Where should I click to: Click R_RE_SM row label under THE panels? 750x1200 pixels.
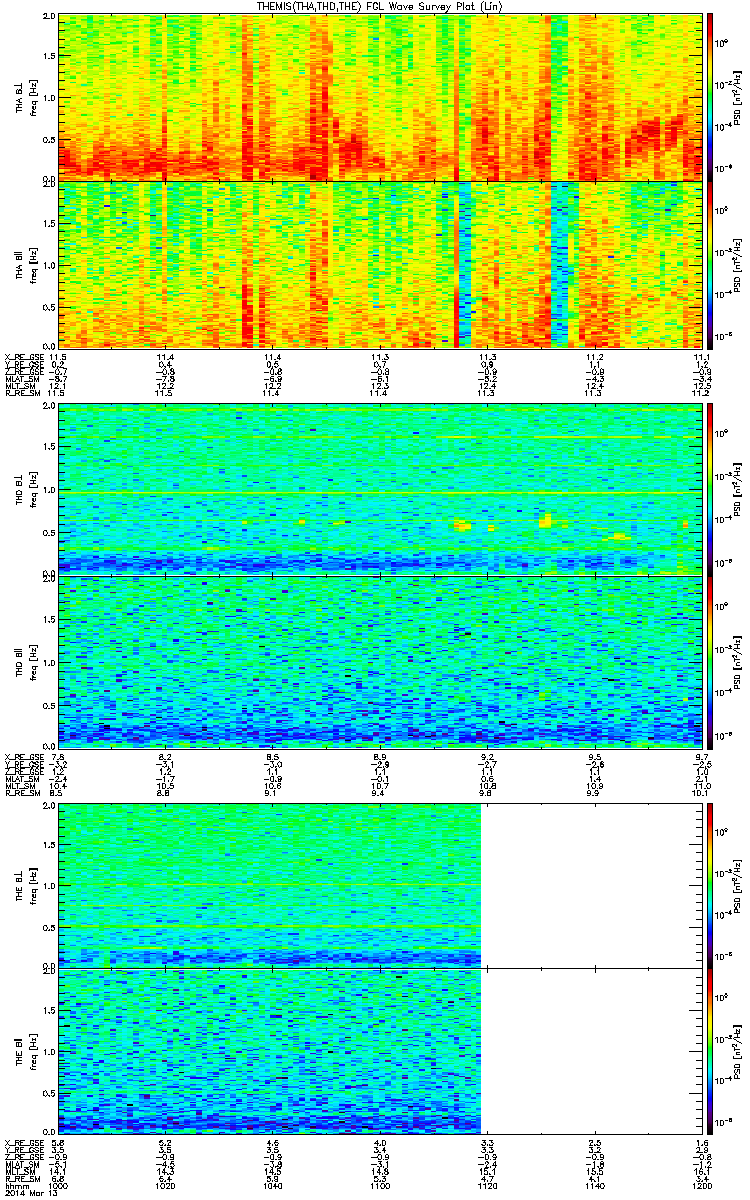click(x=22, y=1179)
